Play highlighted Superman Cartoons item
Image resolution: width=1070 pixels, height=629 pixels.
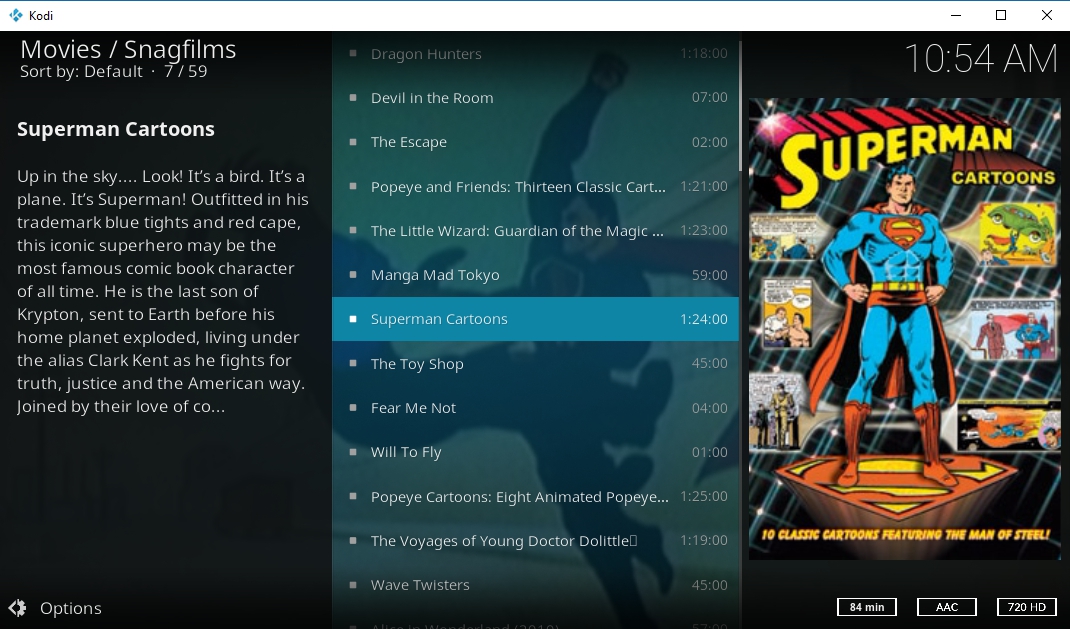pyautogui.click(x=535, y=319)
